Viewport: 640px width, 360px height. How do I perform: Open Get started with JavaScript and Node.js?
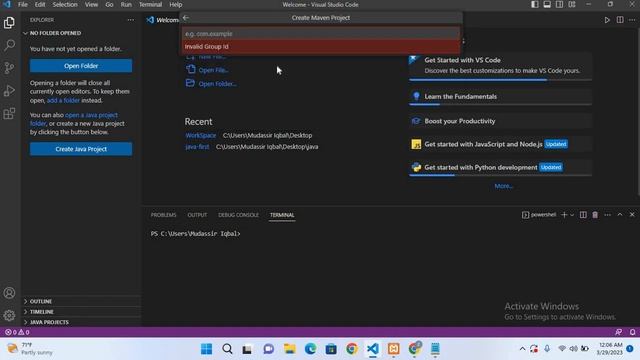[x=500, y=144]
